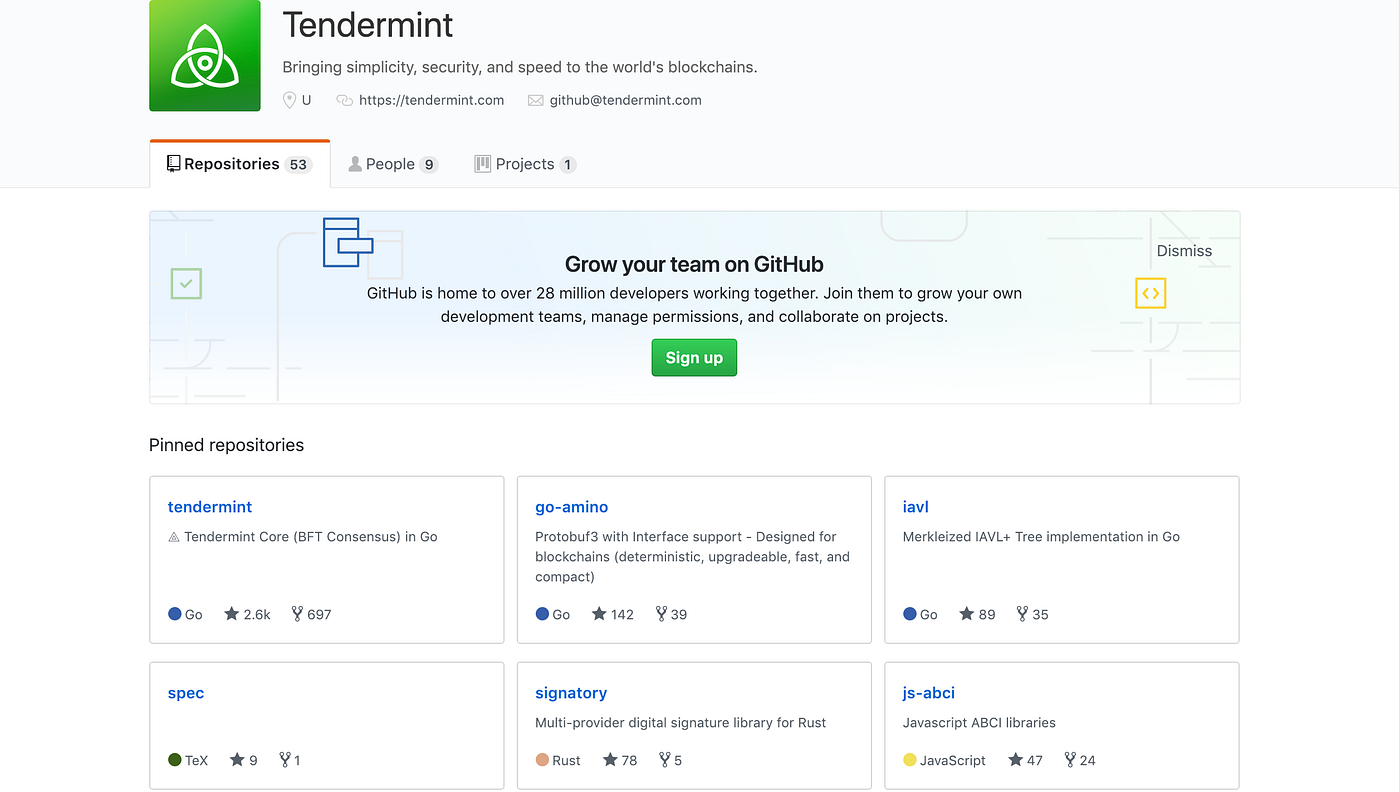Image resolution: width=1400 pixels, height=792 pixels.
Task: Open the iavl repository link
Action: coord(916,507)
